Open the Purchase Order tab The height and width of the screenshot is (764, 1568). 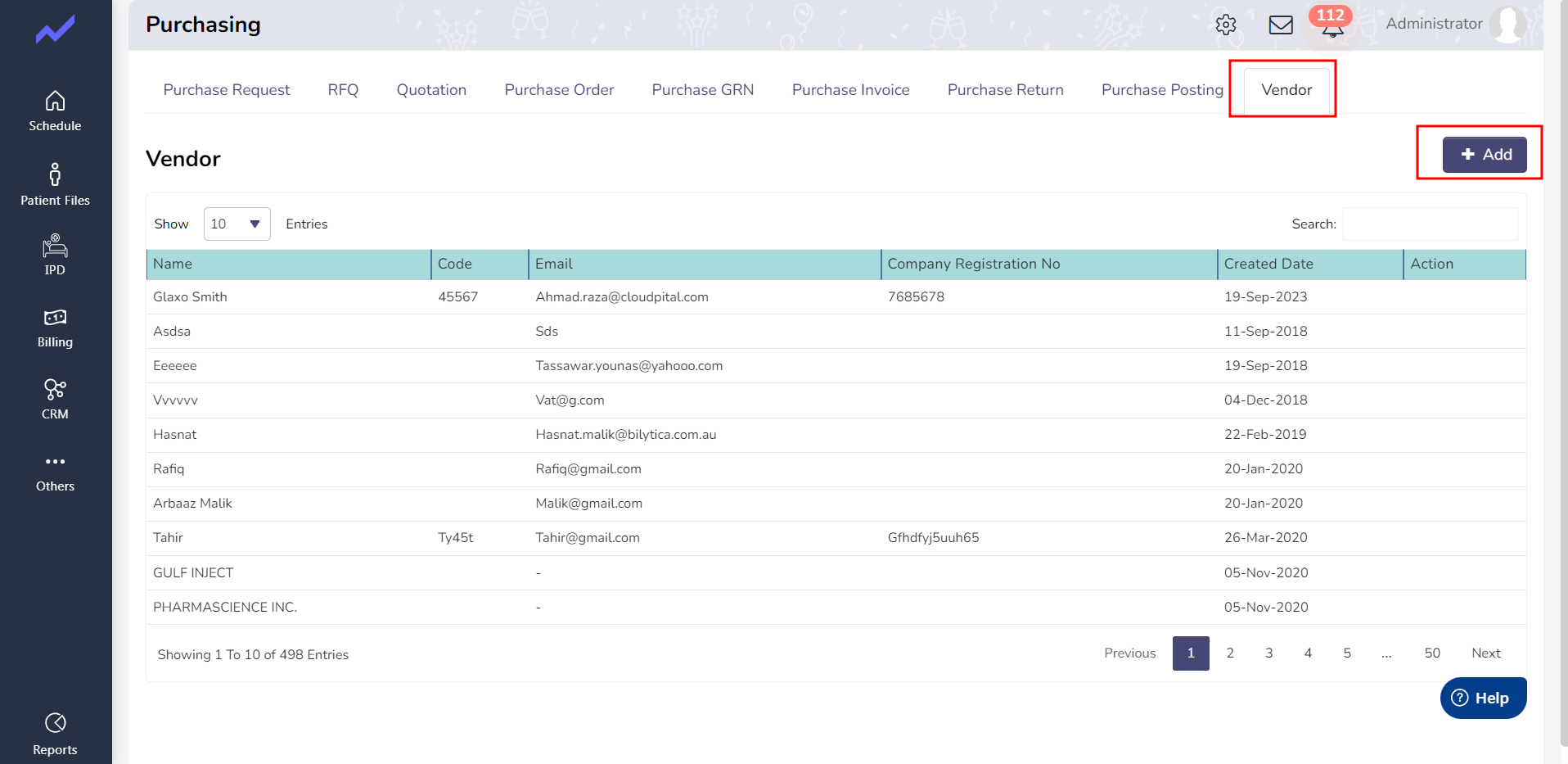coord(559,90)
